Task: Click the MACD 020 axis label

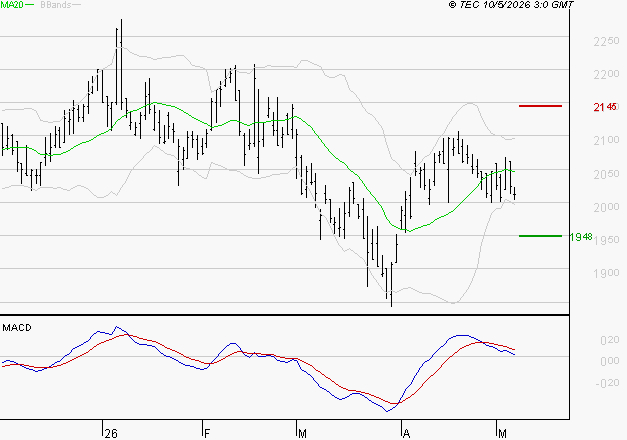Action: click(610, 340)
